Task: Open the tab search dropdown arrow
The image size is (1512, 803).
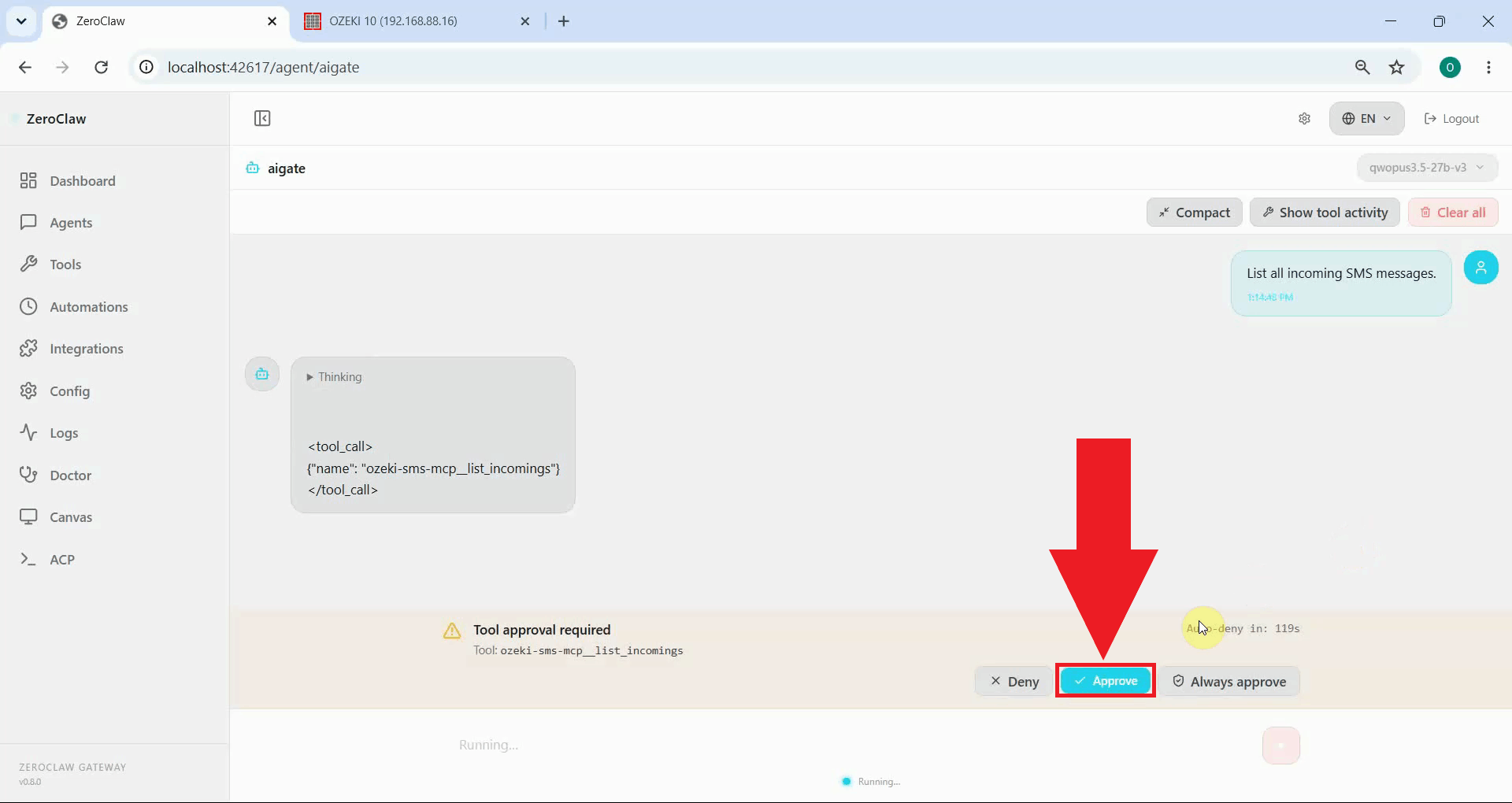Action: pos(21,21)
